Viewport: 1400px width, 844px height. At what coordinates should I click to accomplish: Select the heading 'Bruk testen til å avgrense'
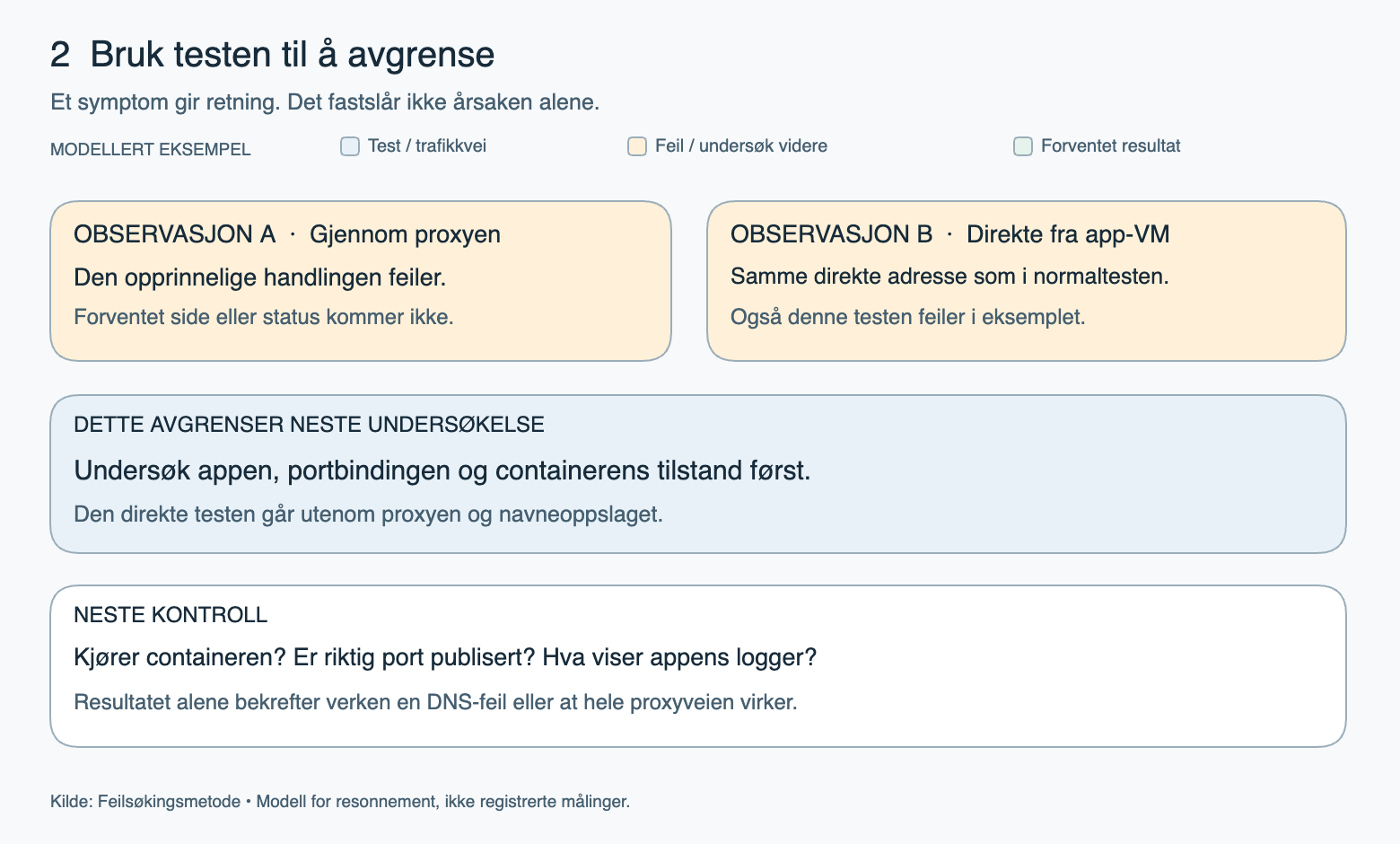(x=293, y=55)
